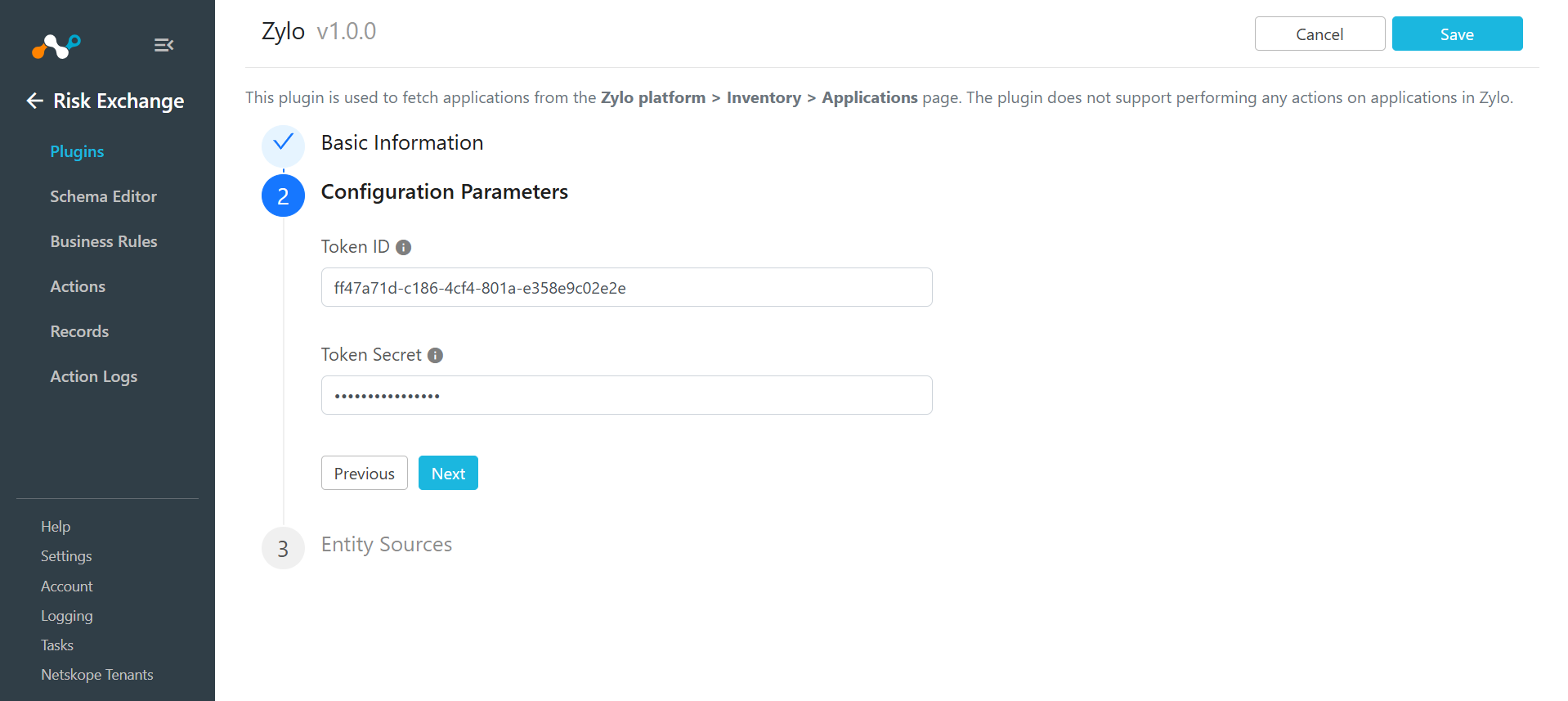Click the Entity Sources step title
1568x701 pixels.
[387, 545]
